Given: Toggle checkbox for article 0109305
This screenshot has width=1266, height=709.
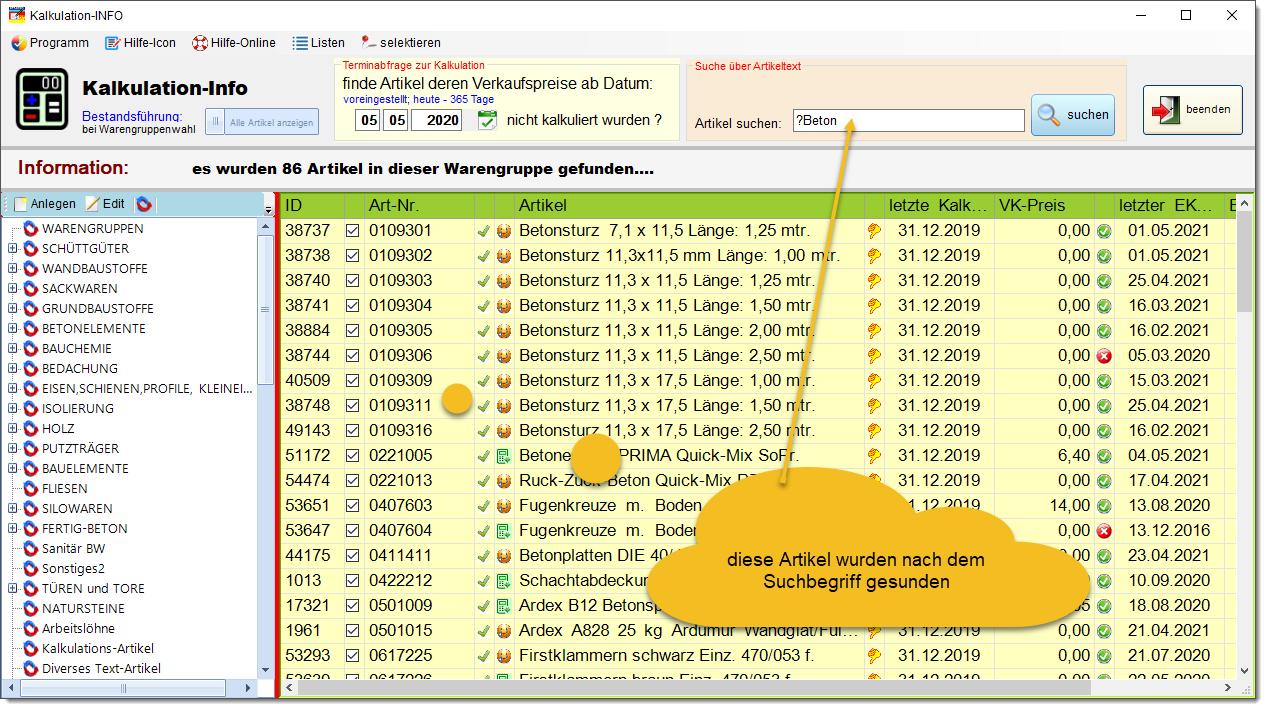Looking at the screenshot, I should tap(353, 331).
